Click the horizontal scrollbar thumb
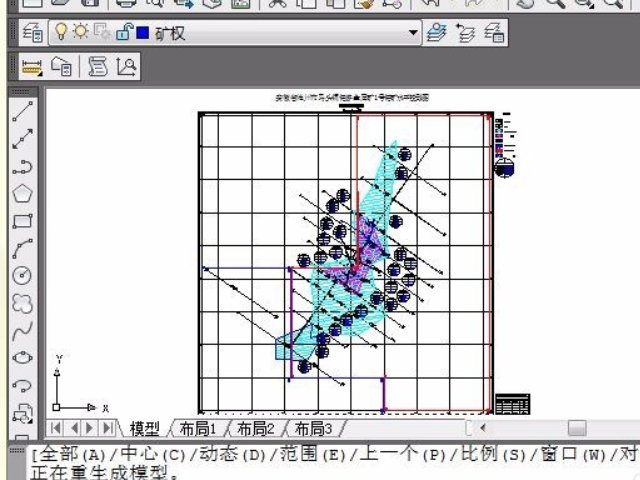This screenshot has height=480, width=640. (577, 428)
